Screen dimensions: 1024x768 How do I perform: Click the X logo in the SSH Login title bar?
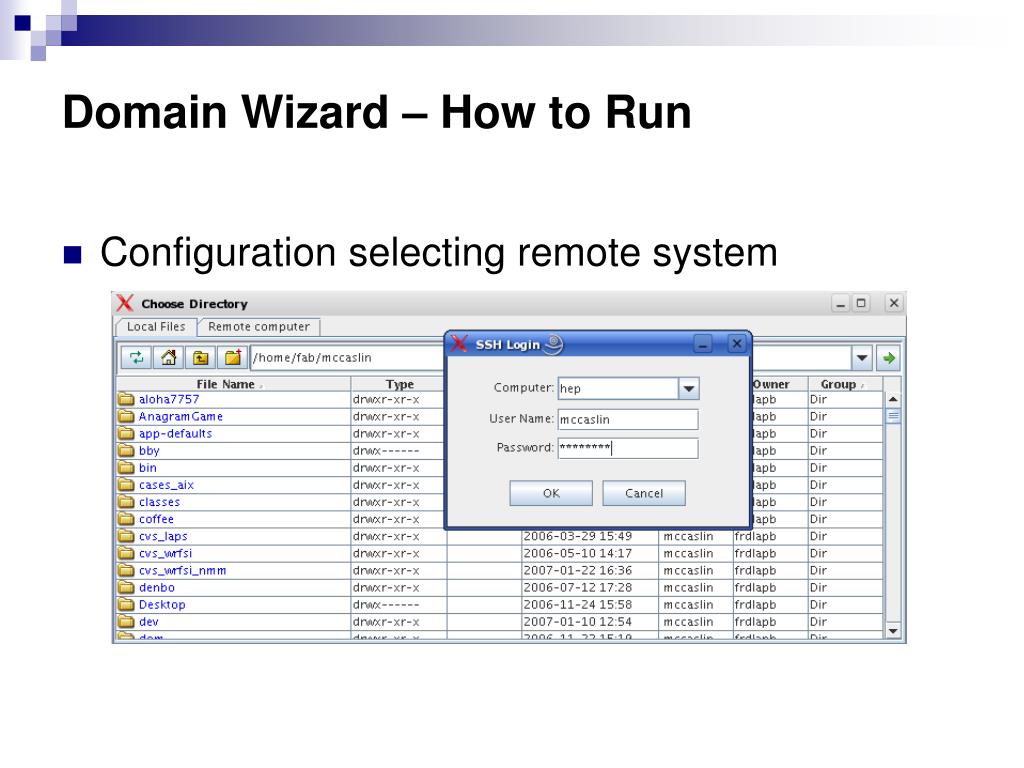pyautogui.click(x=459, y=344)
